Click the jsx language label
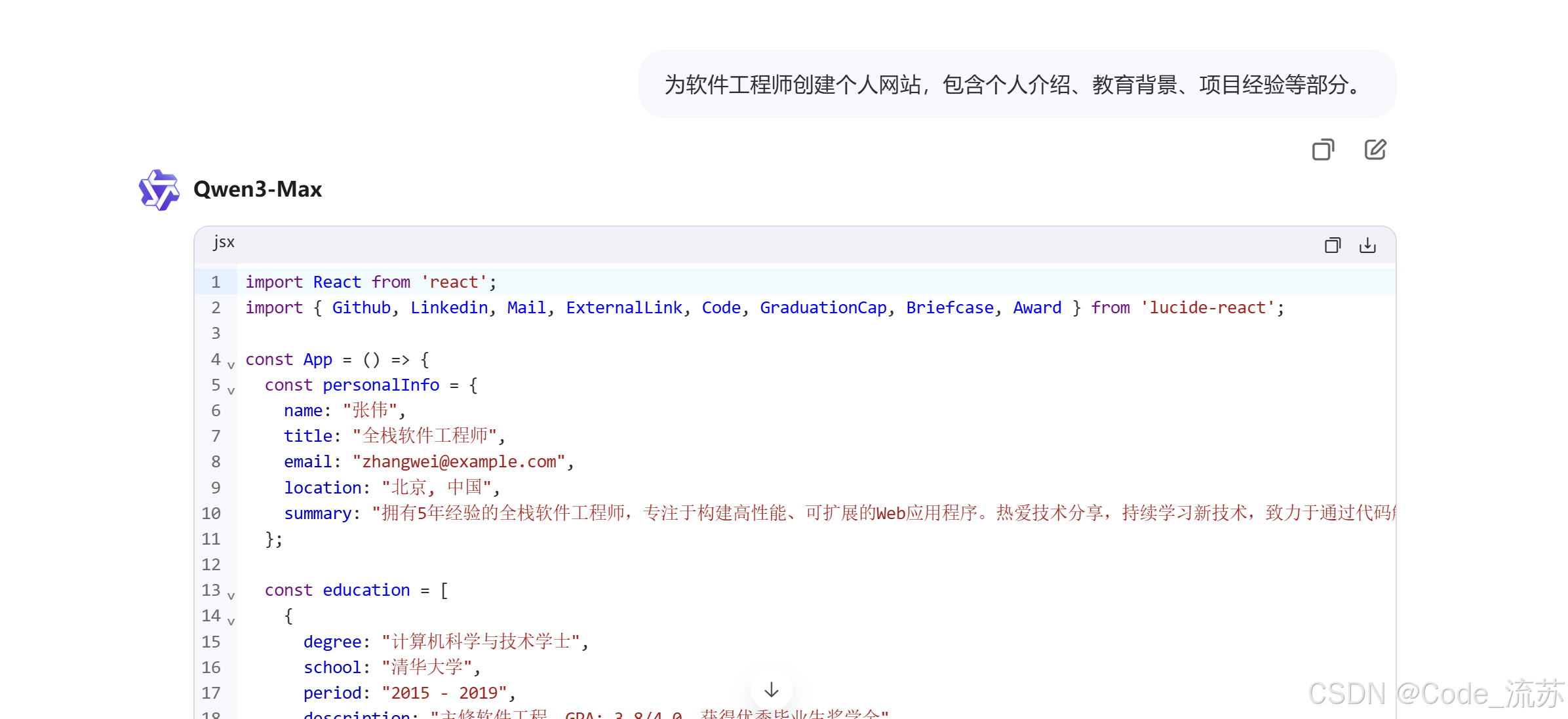 pyautogui.click(x=224, y=242)
